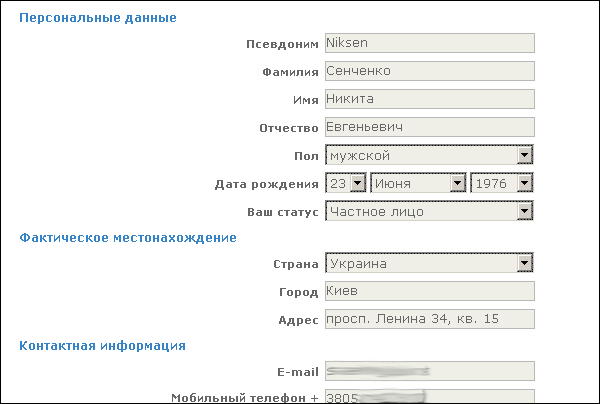Open the Страна dropdown showing Украина

coord(429,264)
